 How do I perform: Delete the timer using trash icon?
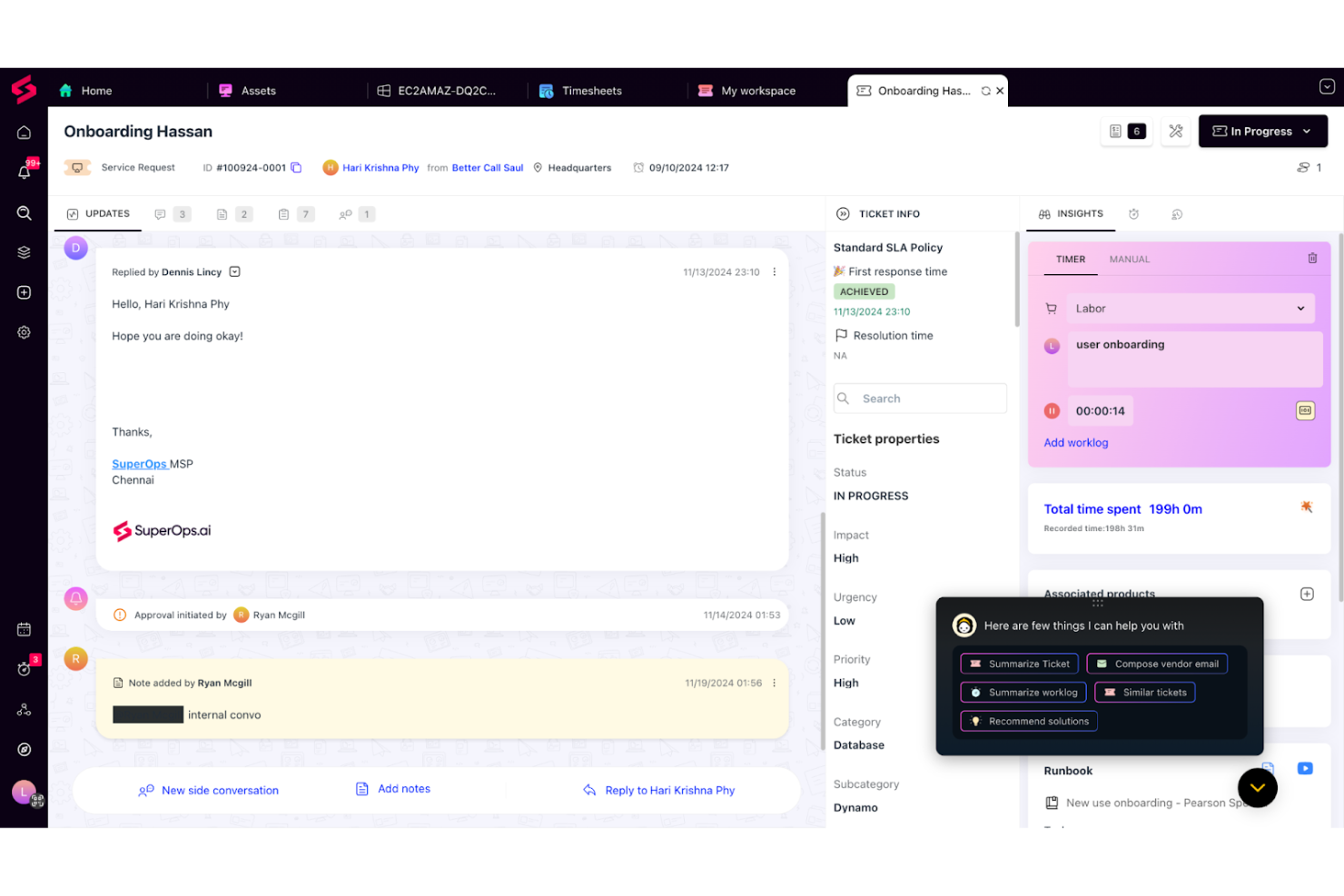(x=1312, y=258)
